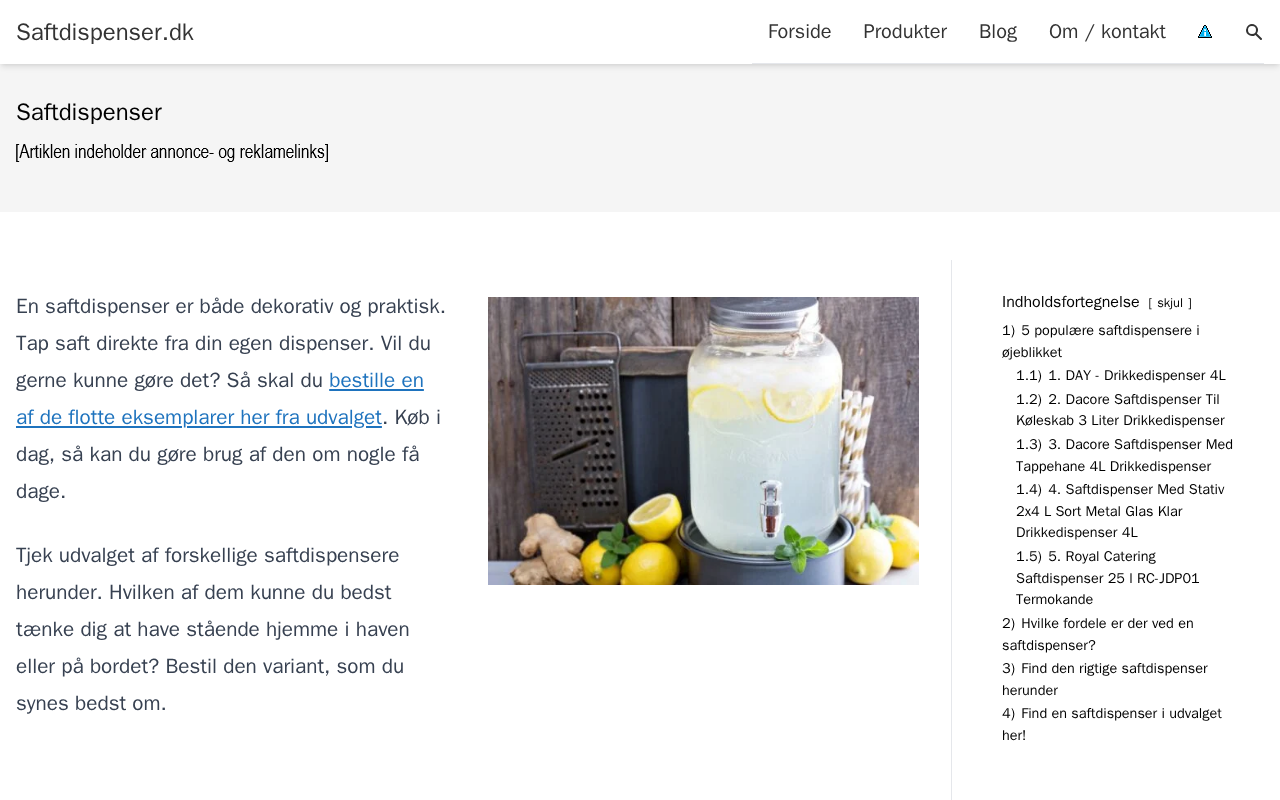The image size is (1280, 800).
Task: Click the lemonade dispenser photo
Action: [703, 441]
